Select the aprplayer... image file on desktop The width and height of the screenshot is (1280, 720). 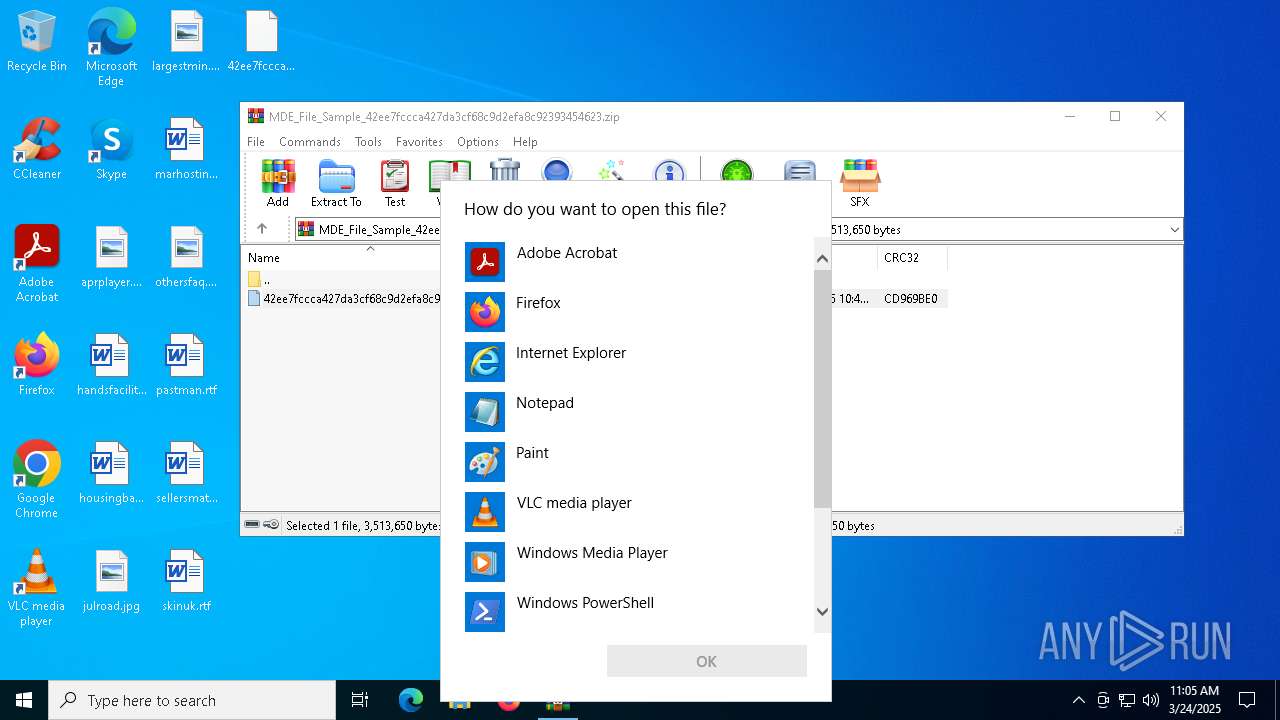point(111,257)
